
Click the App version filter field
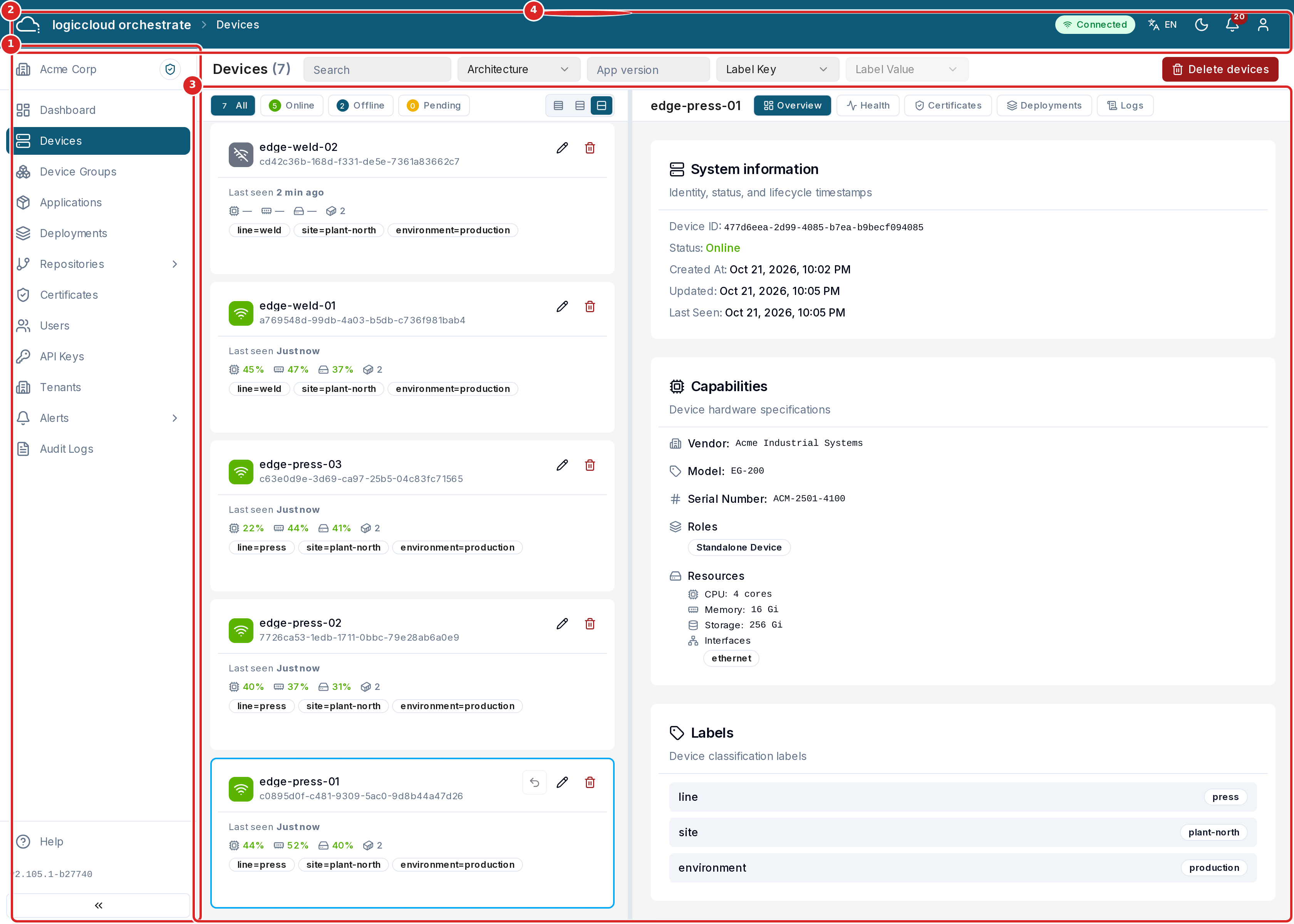click(648, 69)
